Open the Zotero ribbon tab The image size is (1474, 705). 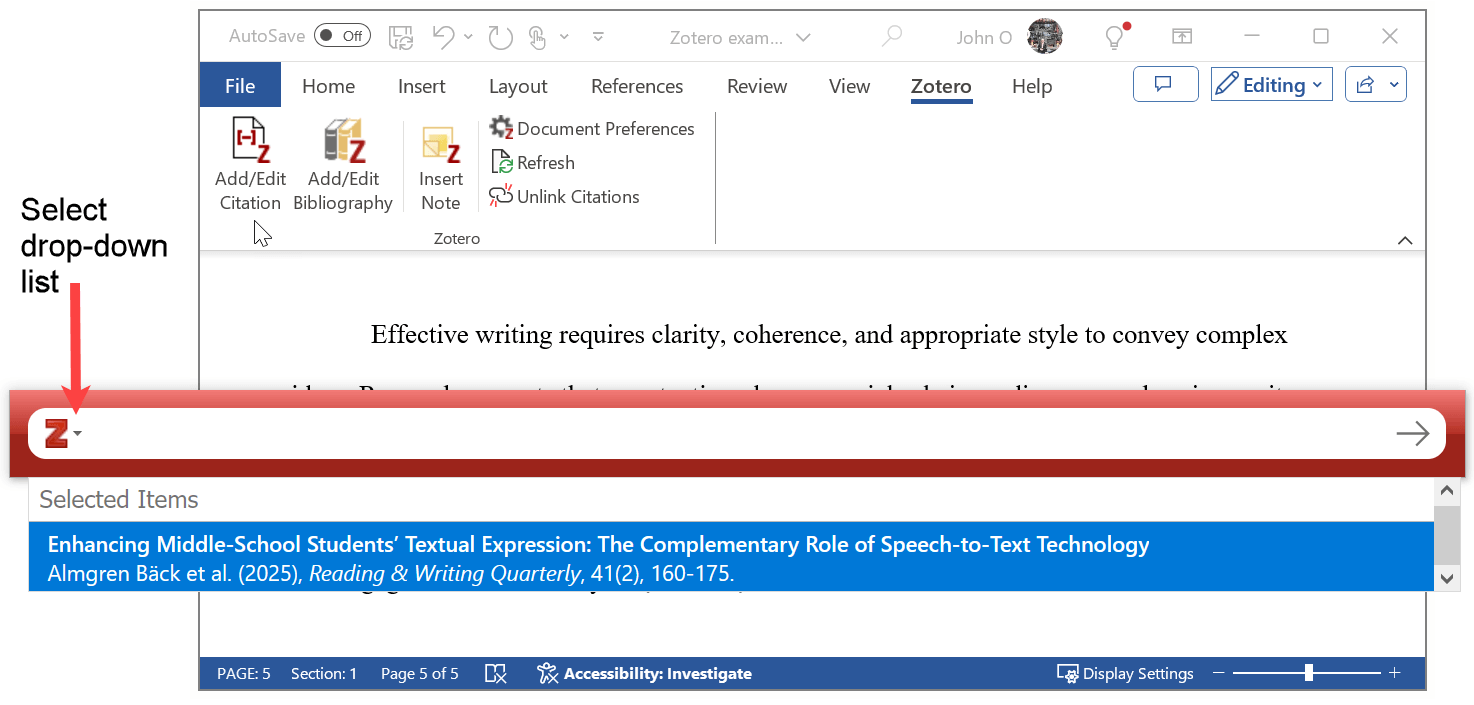[x=940, y=86]
